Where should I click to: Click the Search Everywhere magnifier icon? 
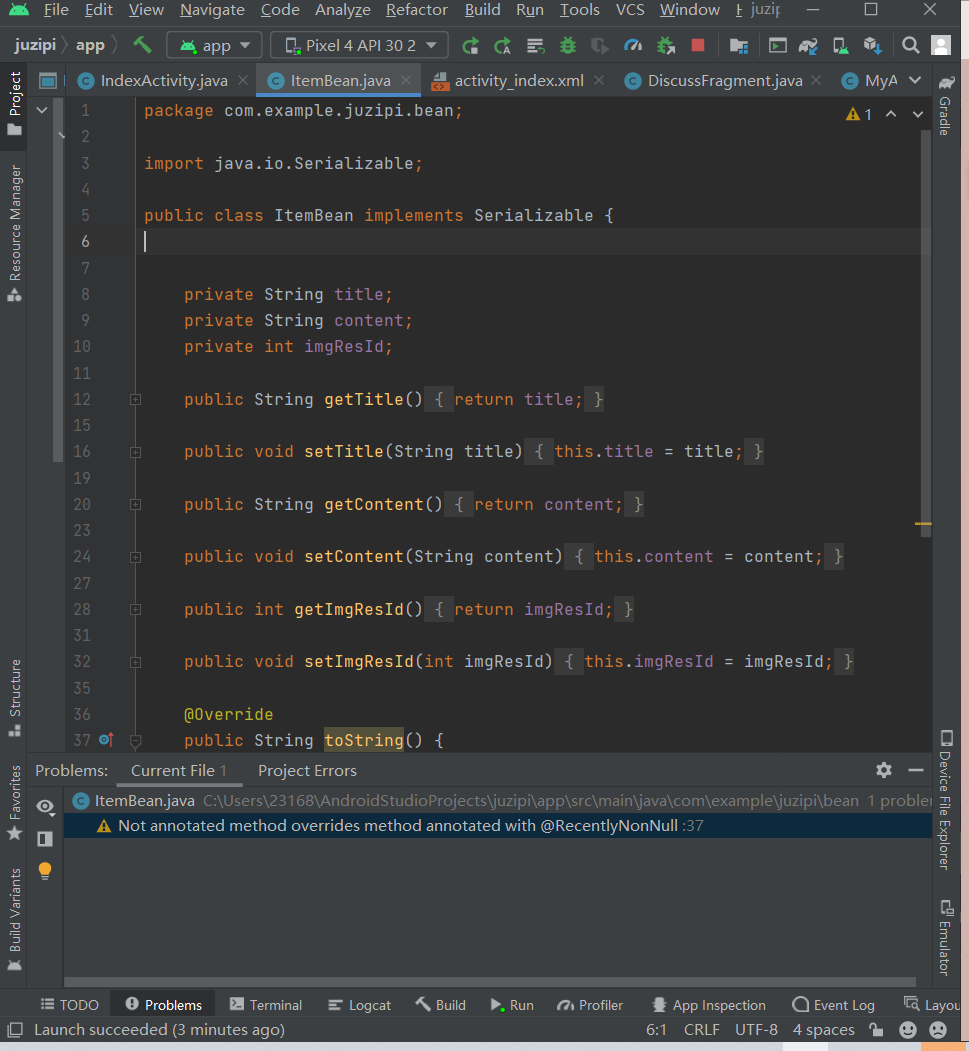(x=910, y=45)
